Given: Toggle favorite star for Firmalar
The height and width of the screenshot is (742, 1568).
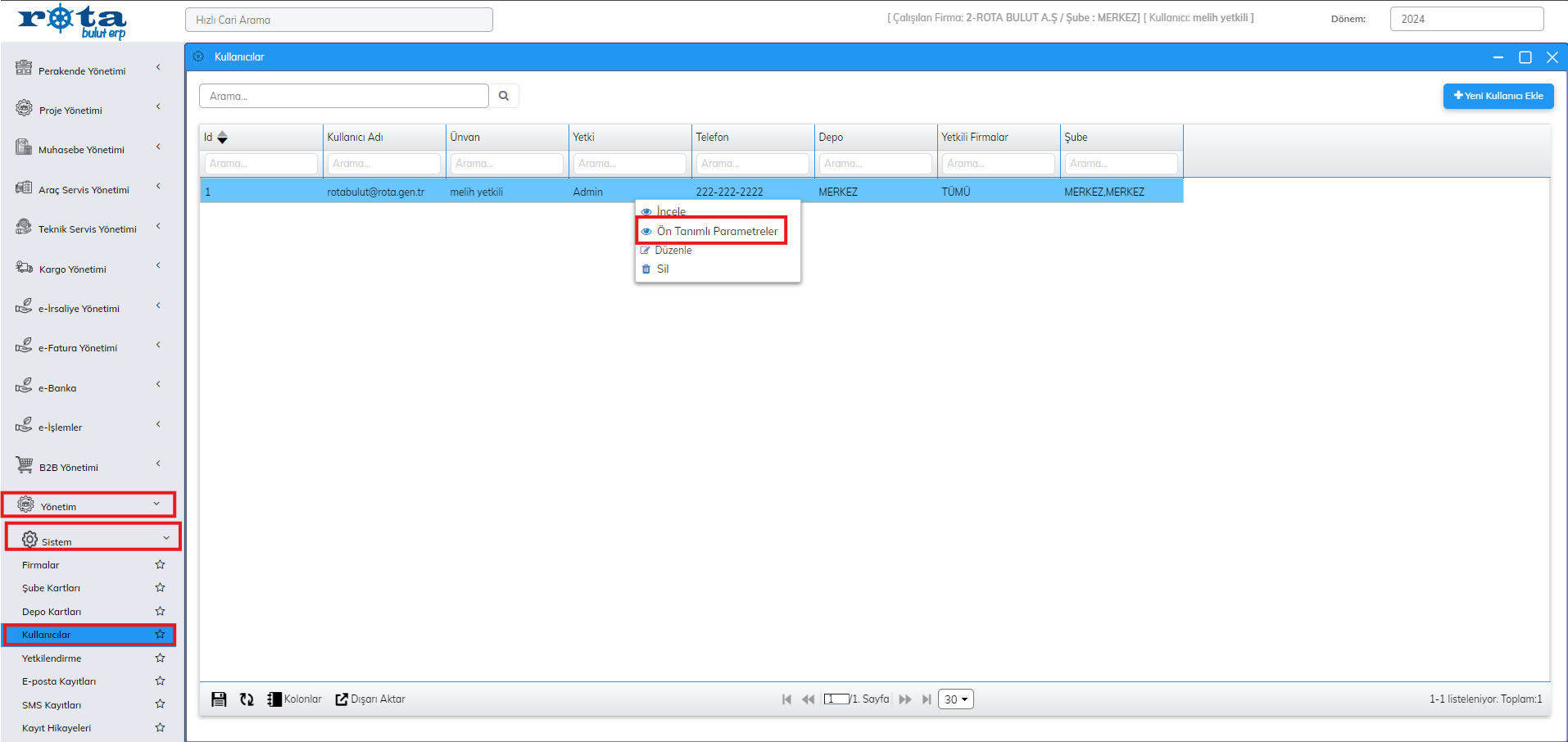Looking at the screenshot, I should pyautogui.click(x=160, y=564).
